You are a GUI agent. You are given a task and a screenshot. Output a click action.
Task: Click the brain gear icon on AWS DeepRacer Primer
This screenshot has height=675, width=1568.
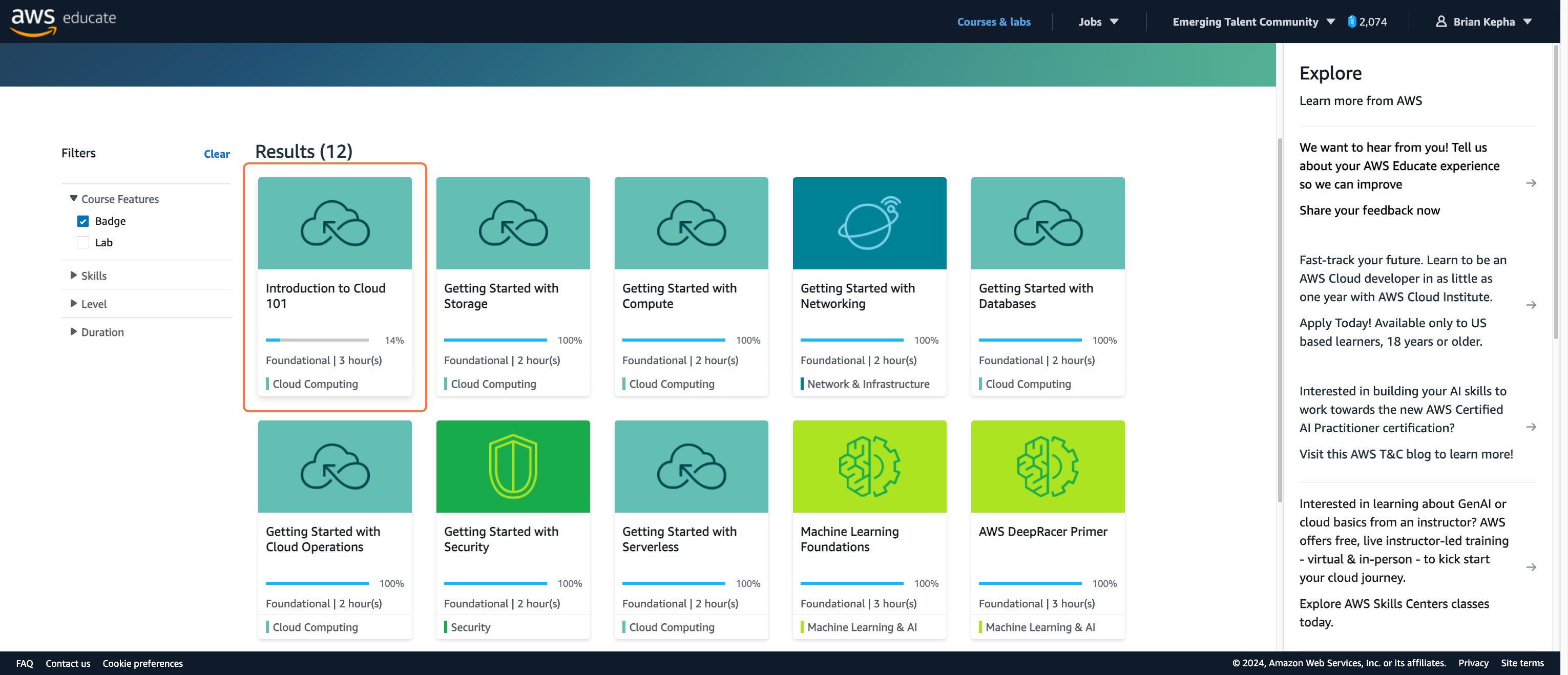click(x=1048, y=466)
